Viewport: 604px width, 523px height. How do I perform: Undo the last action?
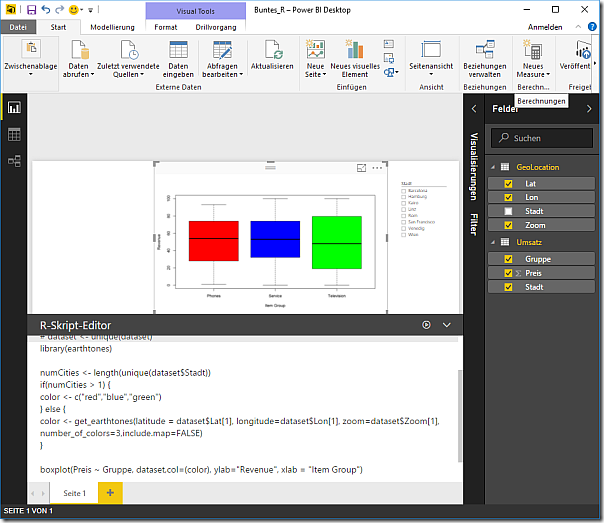45,10
